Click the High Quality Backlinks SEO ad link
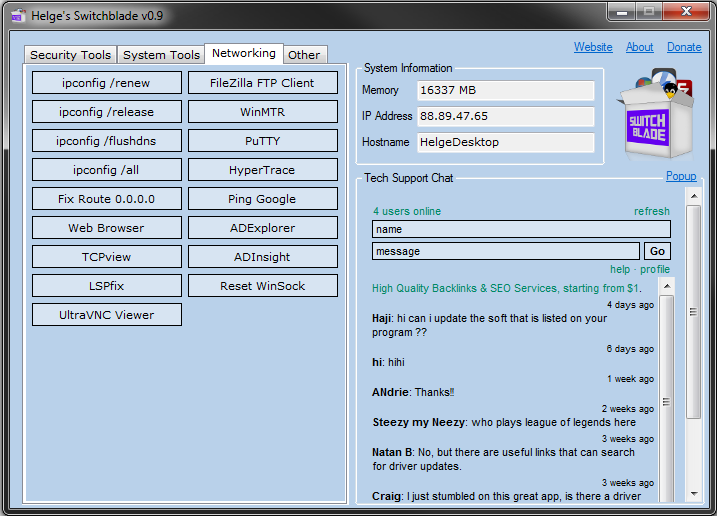The height and width of the screenshot is (516, 717). [507, 288]
